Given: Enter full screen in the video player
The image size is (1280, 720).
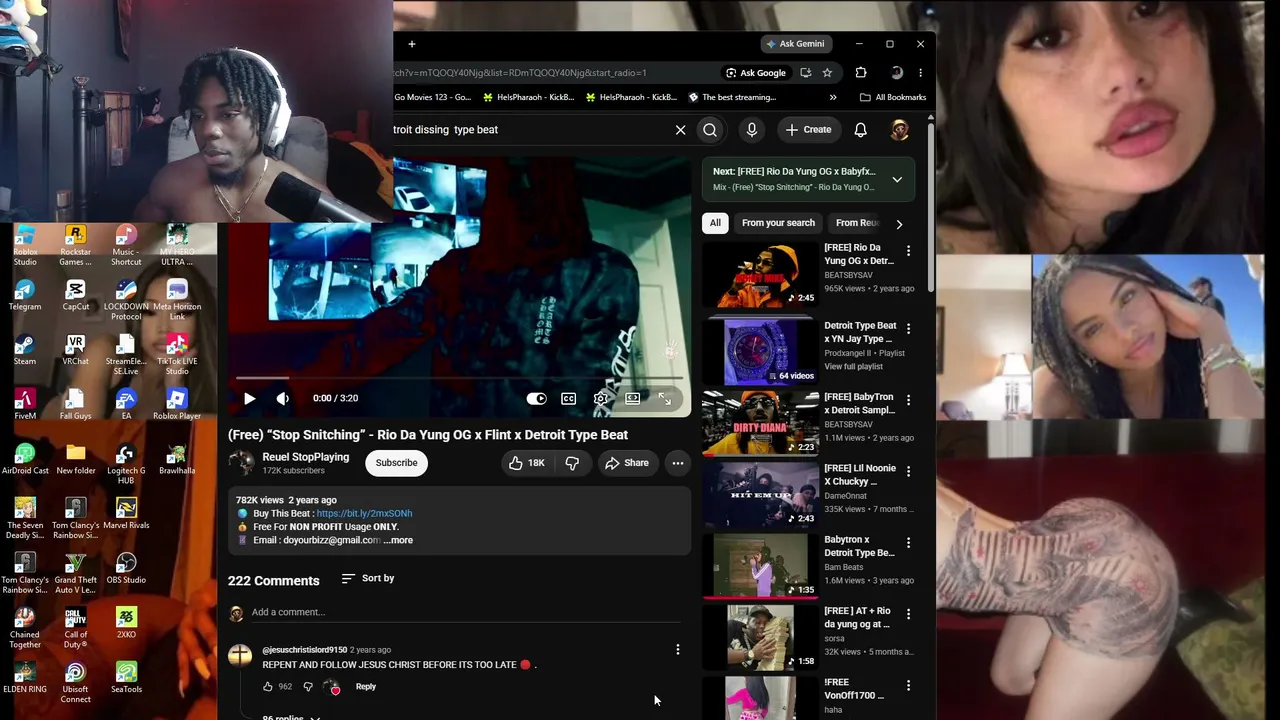Looking at the screenshot, I should (665, 398).
